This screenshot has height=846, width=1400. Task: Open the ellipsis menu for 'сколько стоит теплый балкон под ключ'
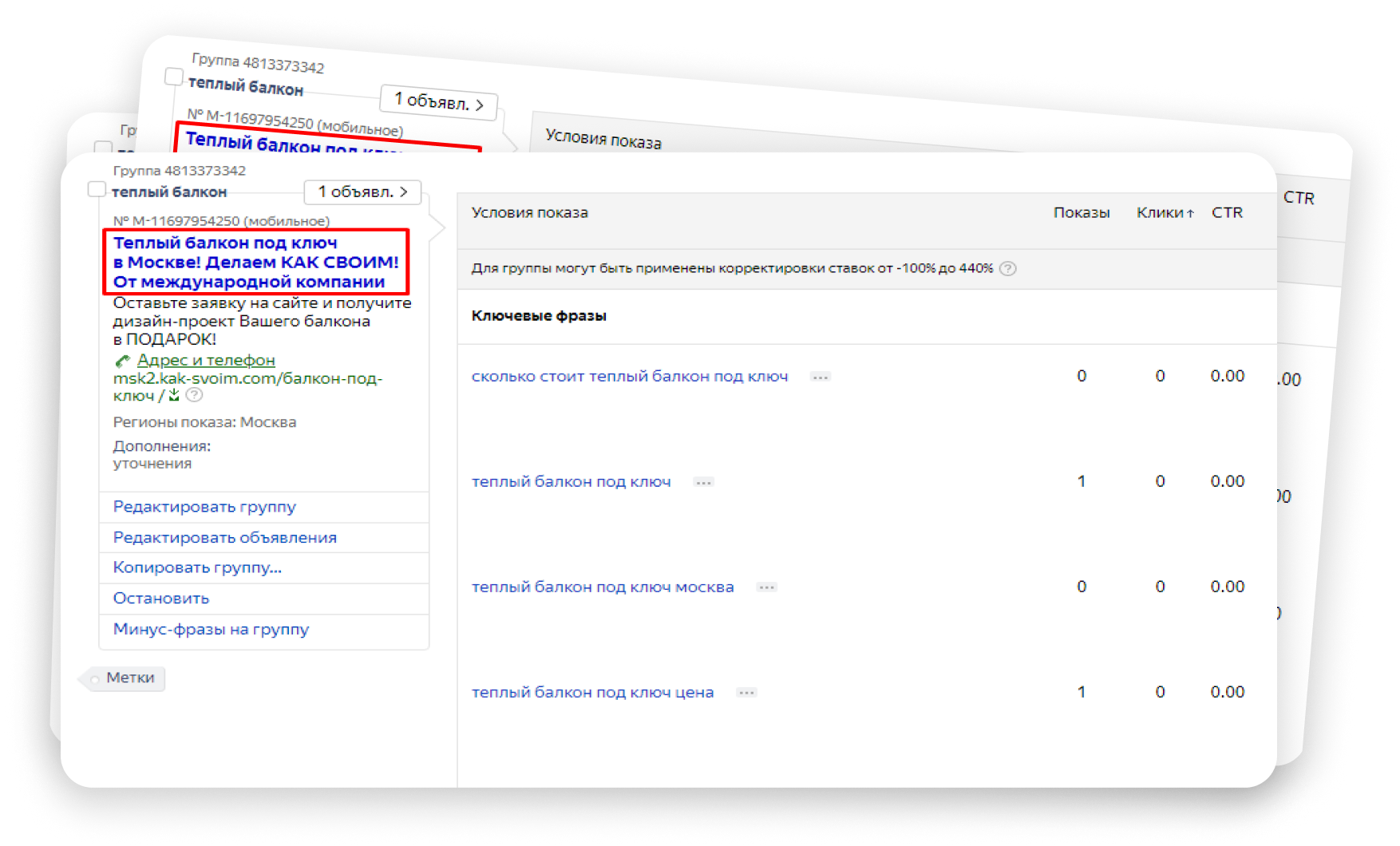tap(820, 377)
